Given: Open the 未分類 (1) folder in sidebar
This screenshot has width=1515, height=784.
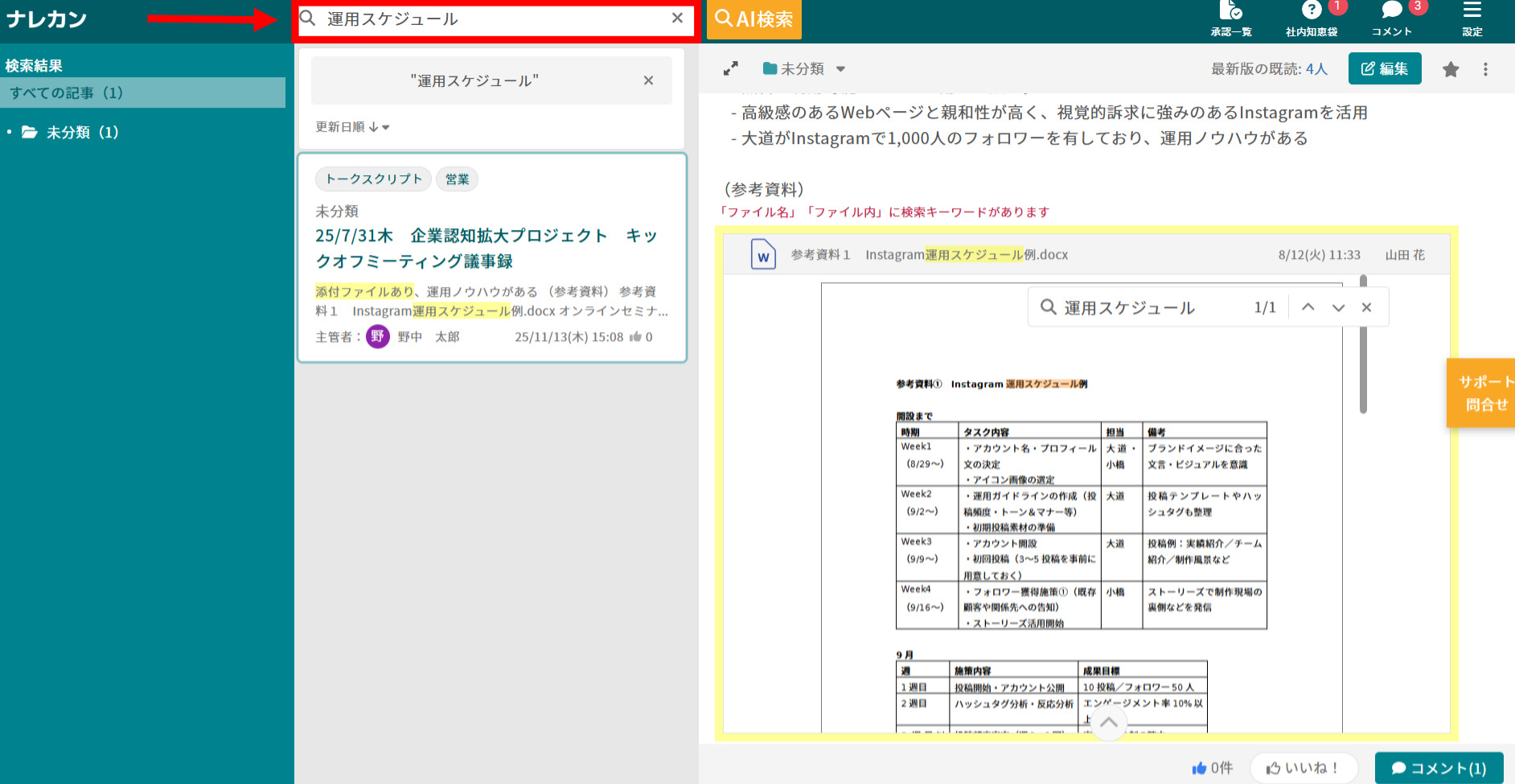Looking at the screenshot, I should tap(71, 133).
